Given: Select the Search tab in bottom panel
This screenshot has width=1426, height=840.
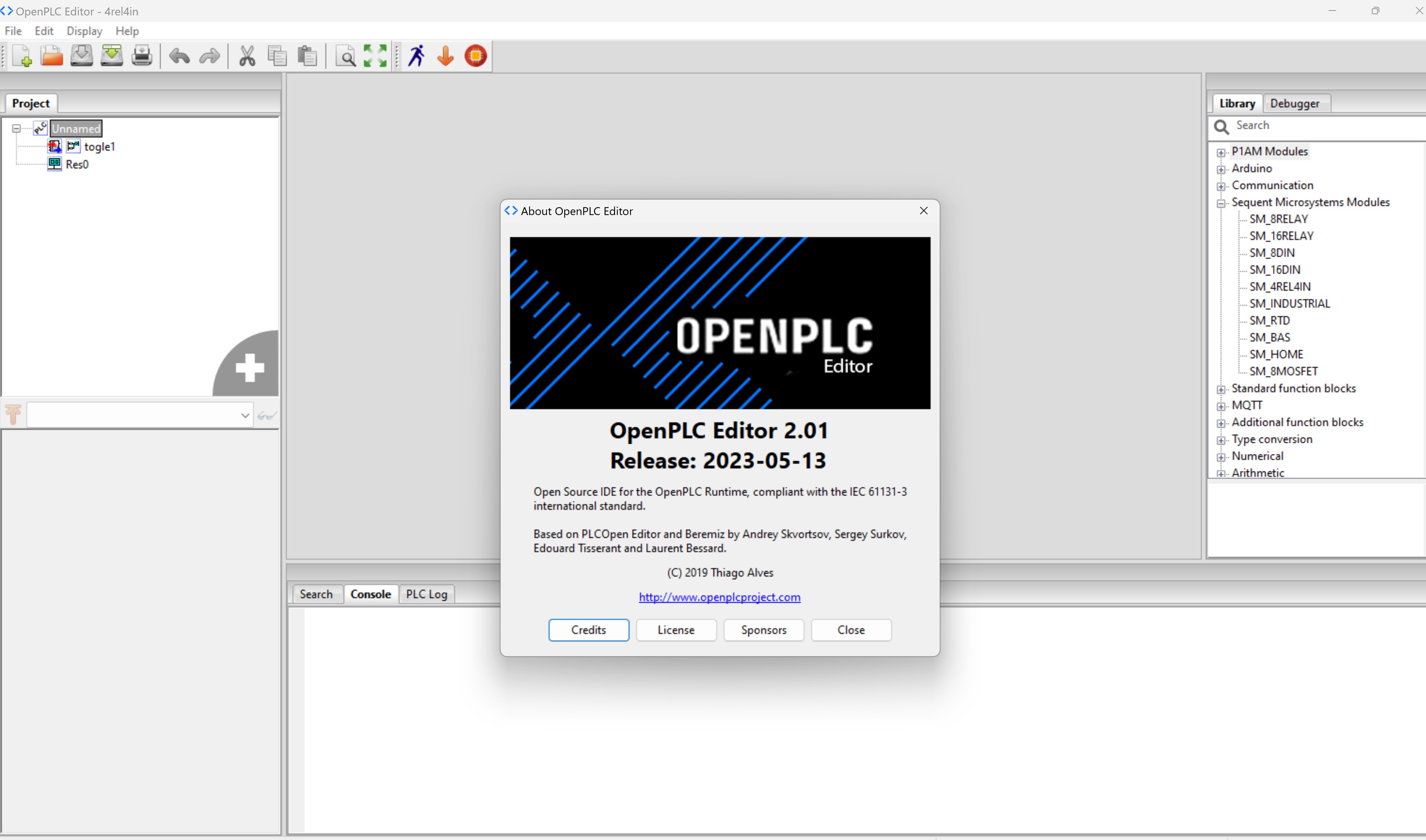Looking at the screenshot, I should tap(316, 594).
